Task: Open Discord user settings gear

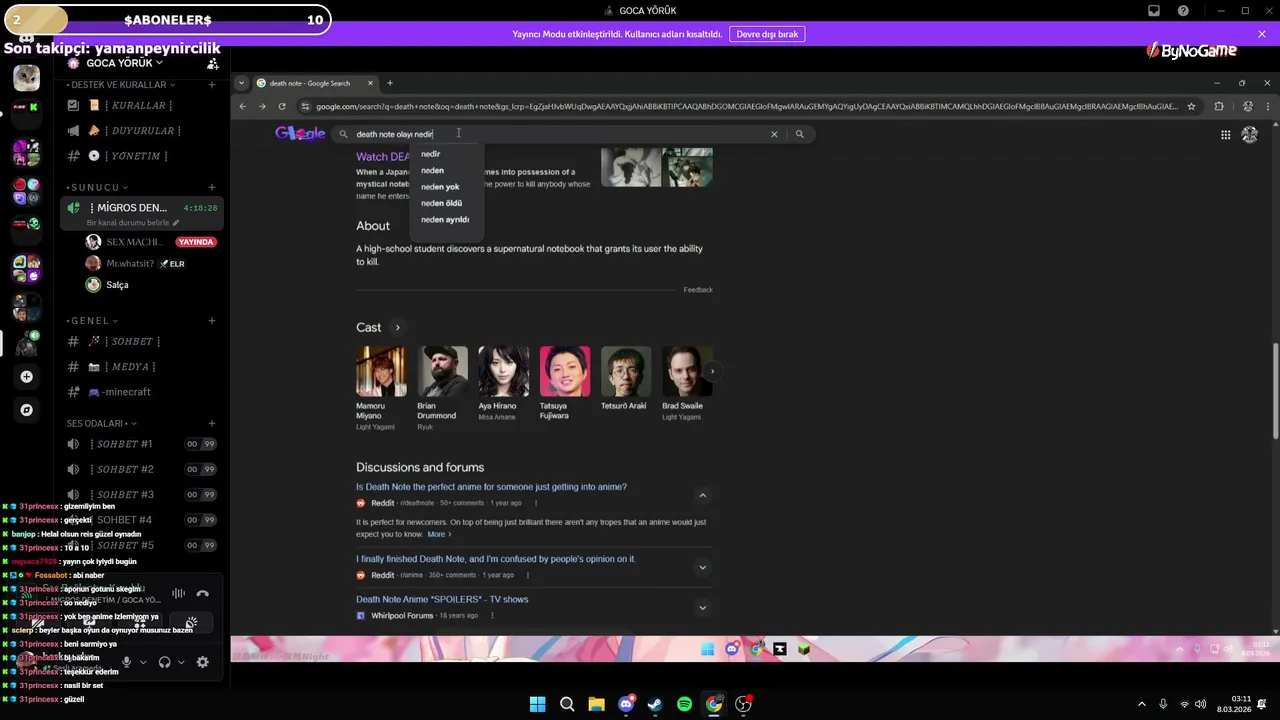Action: click(203, 662)
